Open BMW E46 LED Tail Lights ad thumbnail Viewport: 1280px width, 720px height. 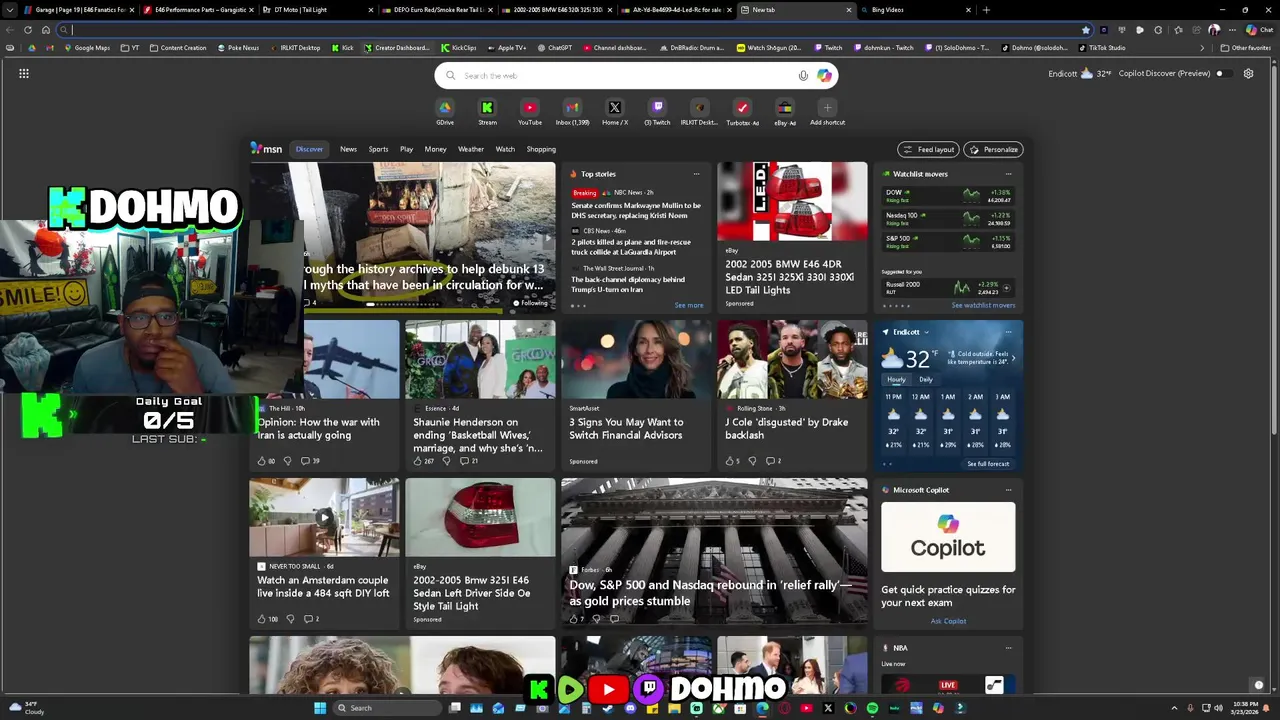click(792, 201)
